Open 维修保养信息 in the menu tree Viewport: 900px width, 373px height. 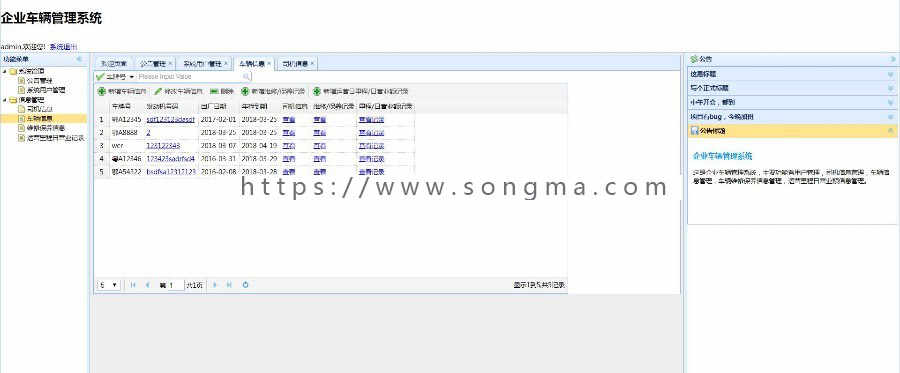pyautogui.click(x=46, y=128)
